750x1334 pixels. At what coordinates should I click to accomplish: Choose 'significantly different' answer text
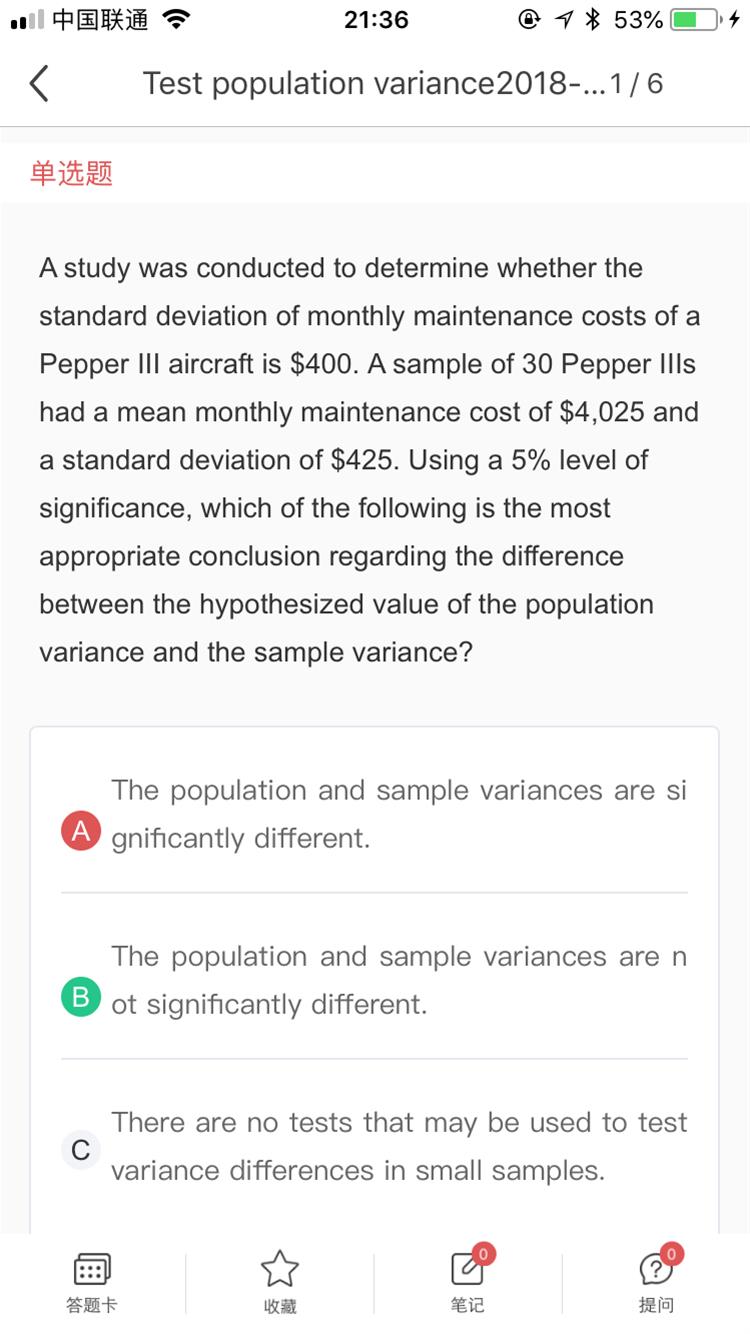pyautogui.click(x=398, y=814)
